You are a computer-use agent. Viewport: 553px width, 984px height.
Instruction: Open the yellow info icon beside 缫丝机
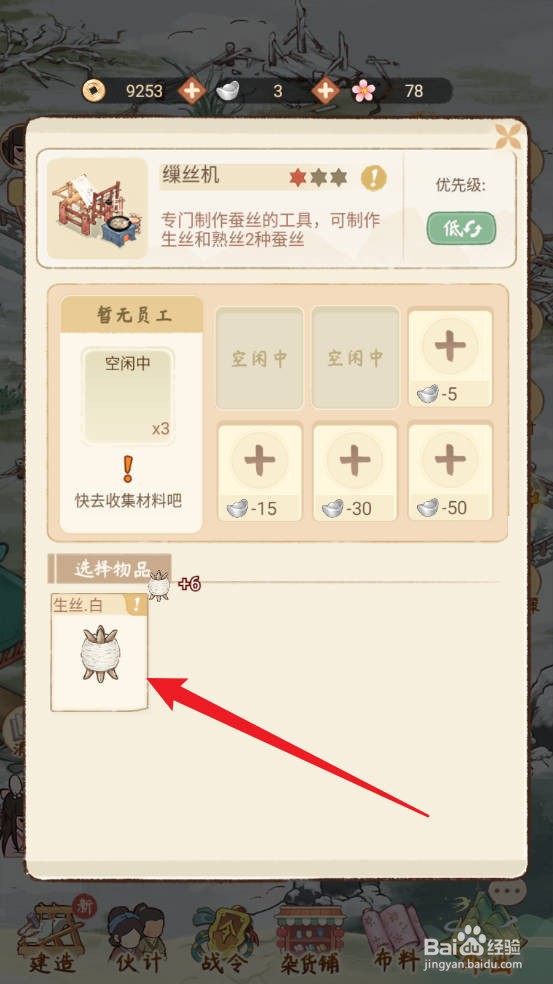(373, 178)
